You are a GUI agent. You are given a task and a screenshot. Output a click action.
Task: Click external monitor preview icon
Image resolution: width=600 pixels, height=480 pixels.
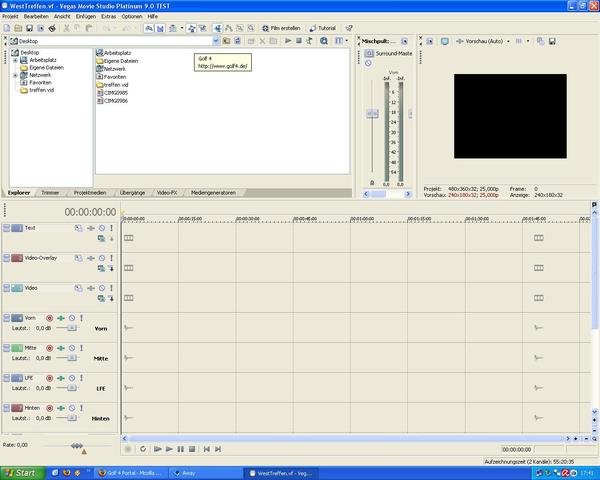(x=444, y=41)
